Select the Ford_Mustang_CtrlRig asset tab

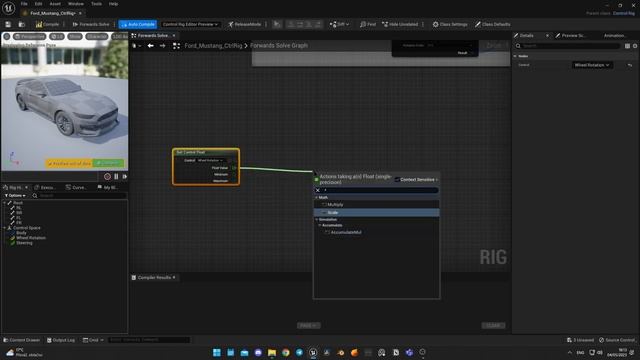(x=53, y=13)
